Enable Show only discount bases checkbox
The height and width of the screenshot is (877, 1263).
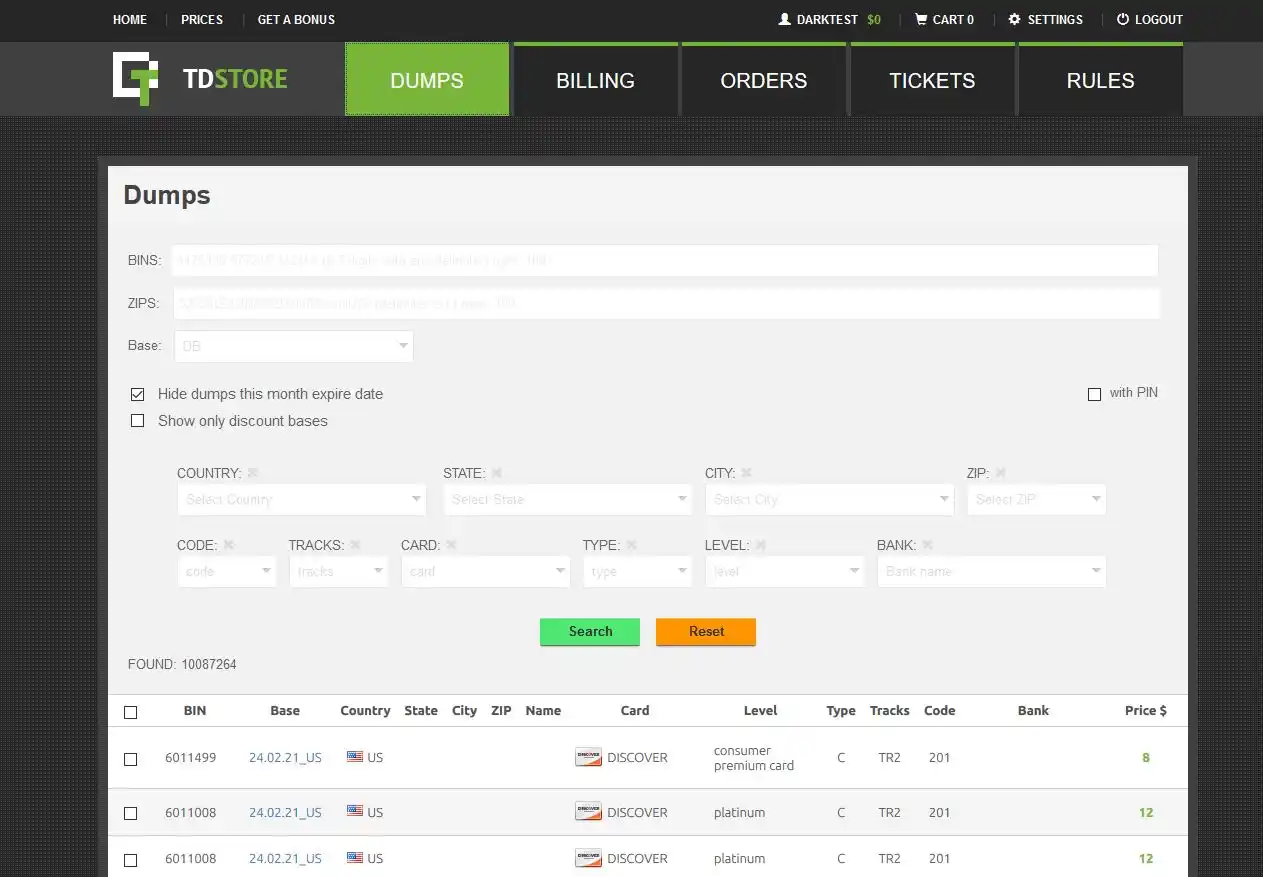(x=138, y=421)
